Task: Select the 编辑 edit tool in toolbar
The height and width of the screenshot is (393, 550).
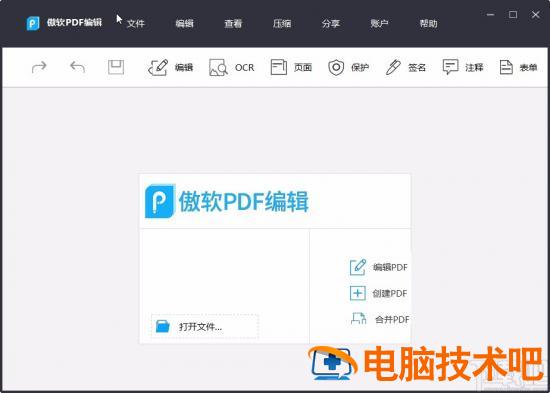Action: (x=170, y=67)
